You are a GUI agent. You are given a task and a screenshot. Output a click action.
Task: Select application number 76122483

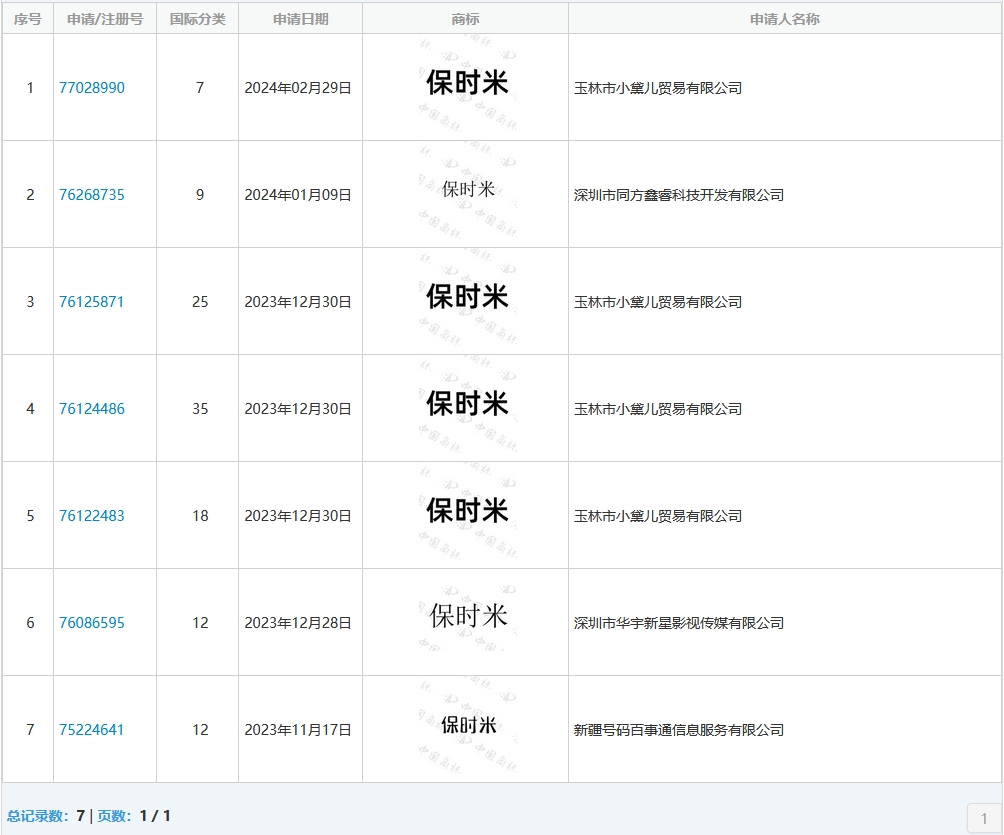(x=92, y=516)
